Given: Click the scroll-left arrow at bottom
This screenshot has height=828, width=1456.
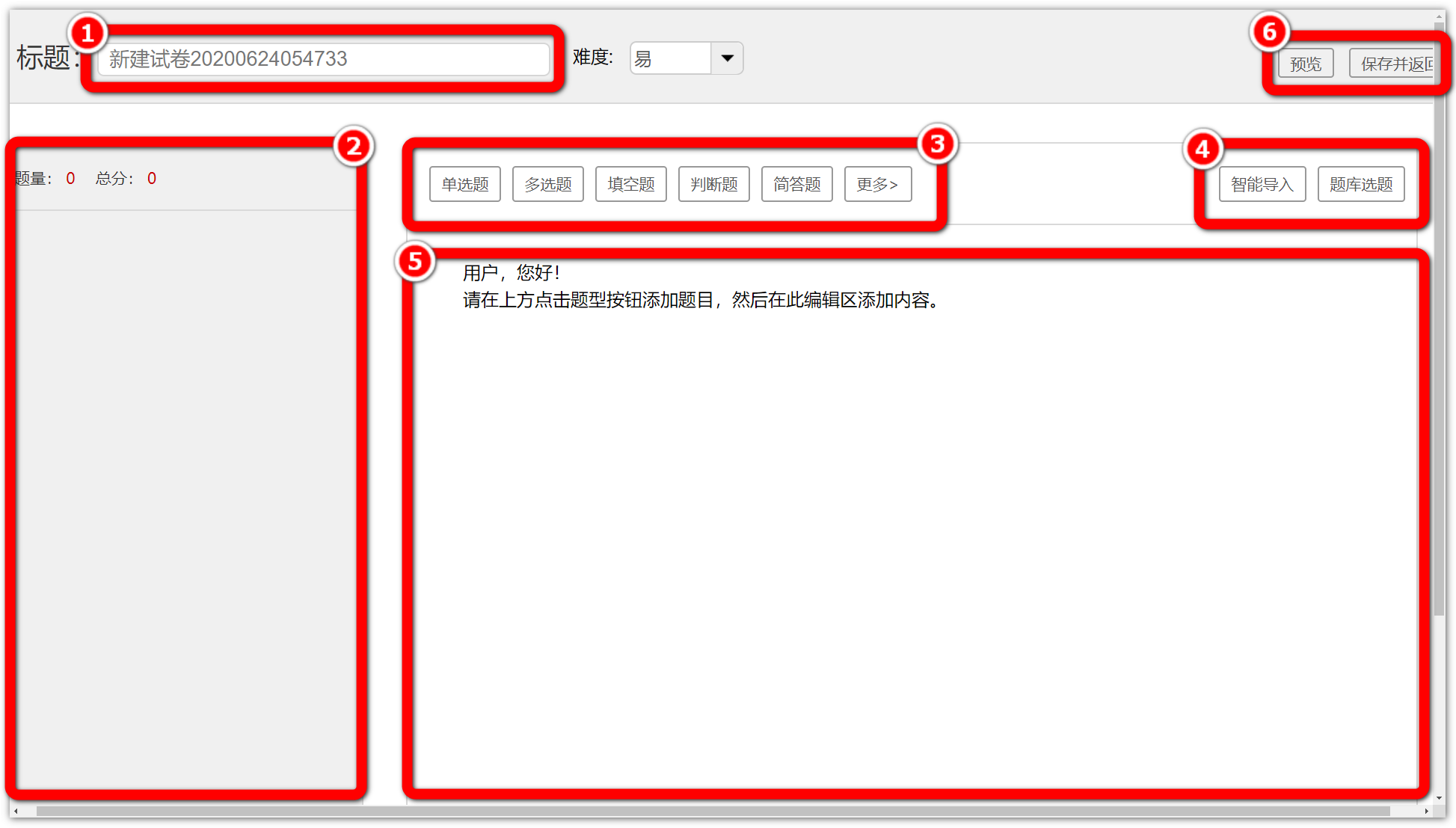Looking at the screenshot, I should coord(16,811).
